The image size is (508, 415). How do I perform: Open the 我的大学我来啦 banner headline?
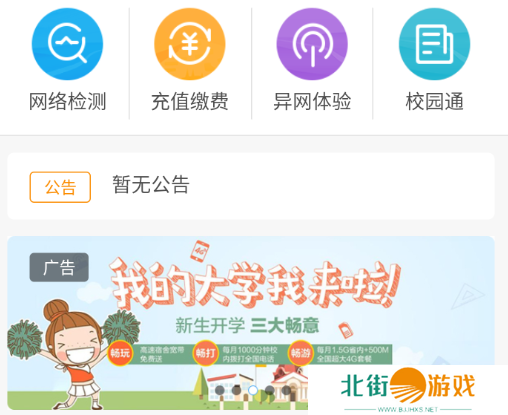click(255, 284)
